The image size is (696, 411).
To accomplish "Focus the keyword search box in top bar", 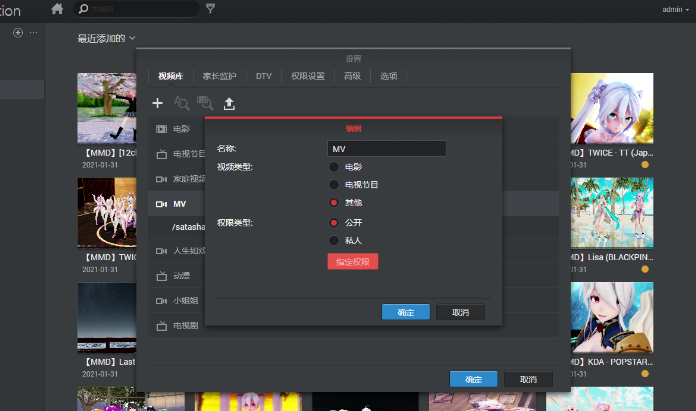I will click(136, 9).
